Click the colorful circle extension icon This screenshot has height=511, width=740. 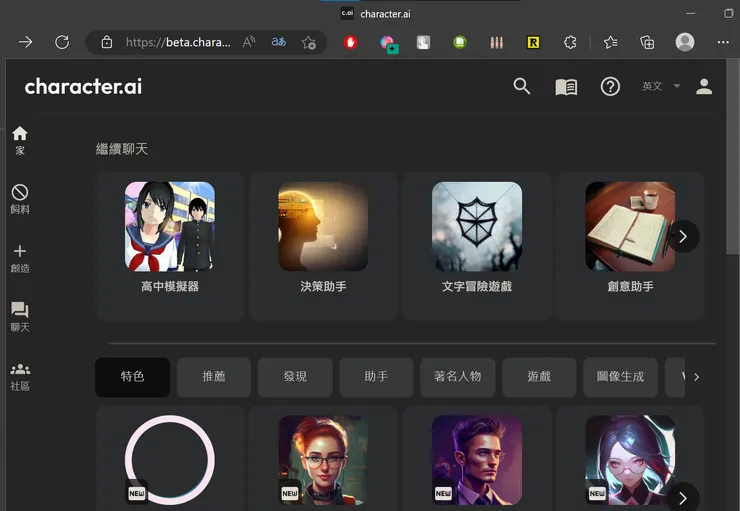coord(388,43)
